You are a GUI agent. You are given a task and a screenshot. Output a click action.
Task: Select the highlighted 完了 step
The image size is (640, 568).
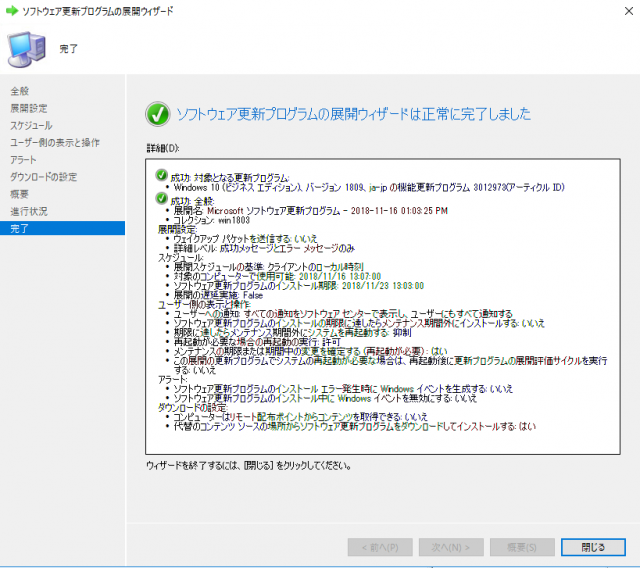20,228
